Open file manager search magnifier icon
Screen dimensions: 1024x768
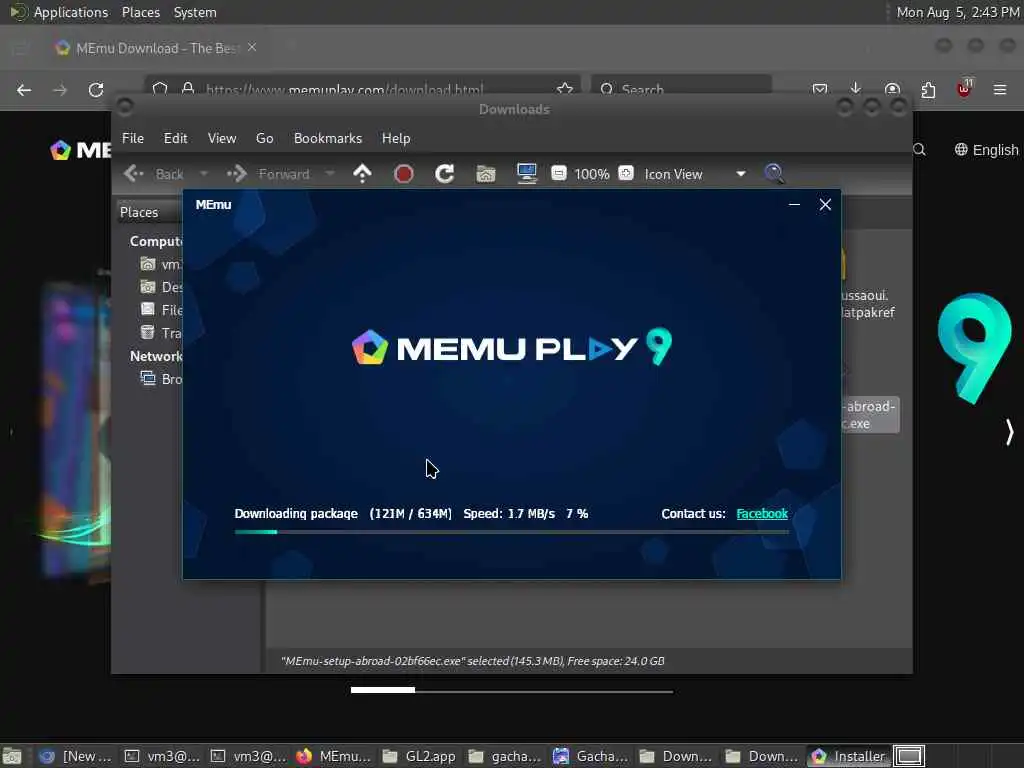[x=775, y=174]
